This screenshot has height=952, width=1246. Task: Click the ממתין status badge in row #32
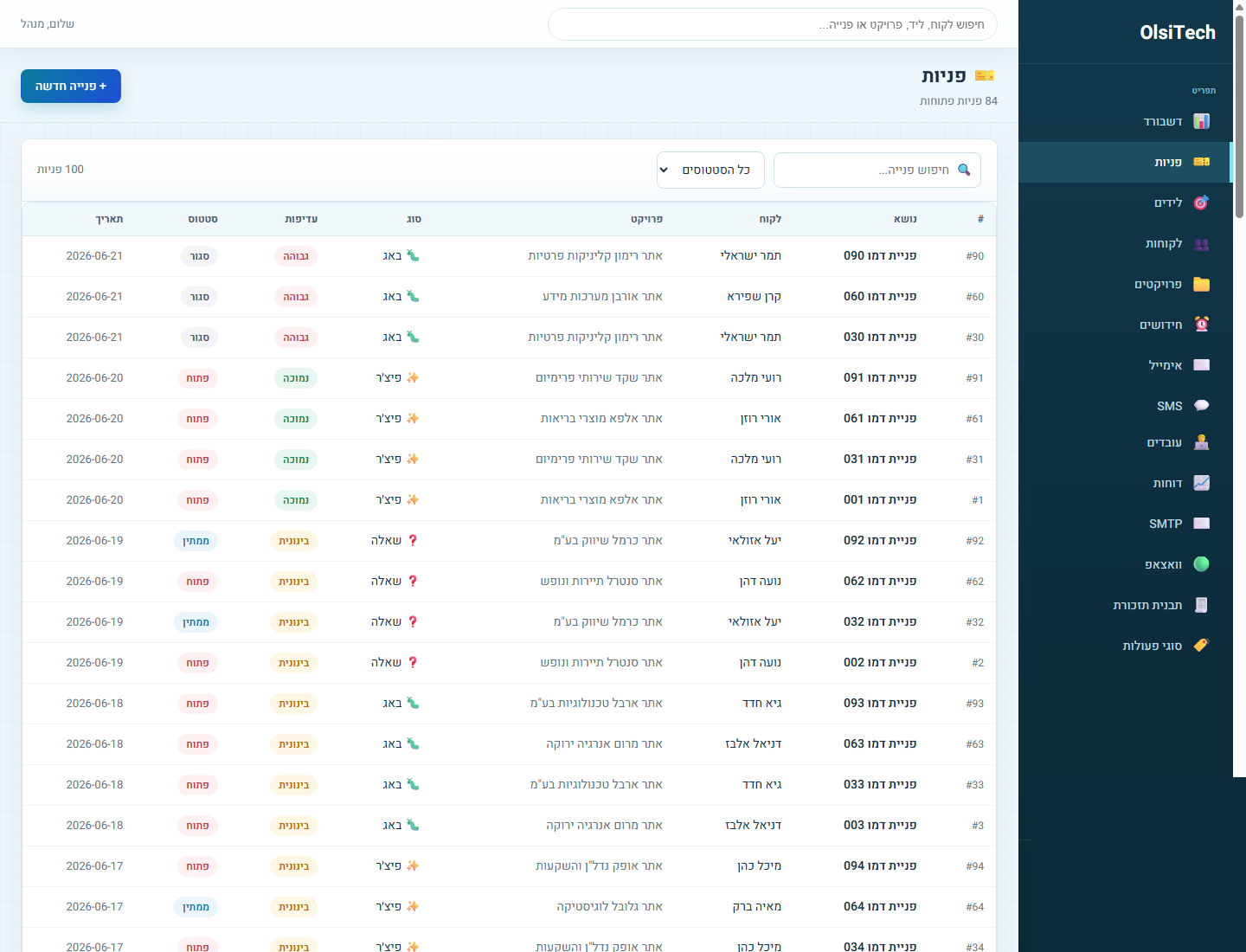[x=196, y=622]
